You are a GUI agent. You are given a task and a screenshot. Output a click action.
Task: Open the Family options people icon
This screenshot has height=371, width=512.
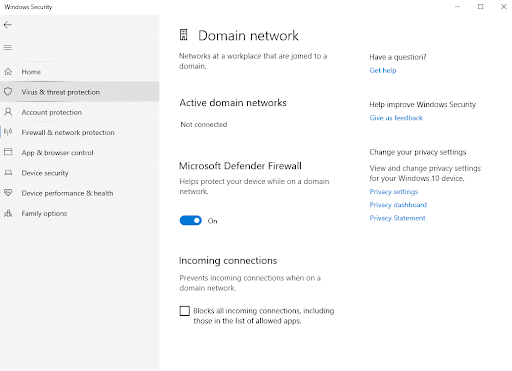(8, 213)
